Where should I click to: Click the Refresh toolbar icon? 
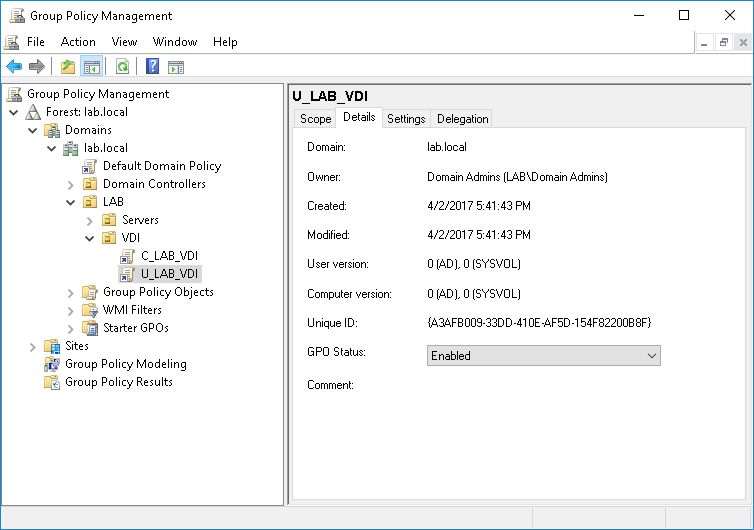pos(122,67)
